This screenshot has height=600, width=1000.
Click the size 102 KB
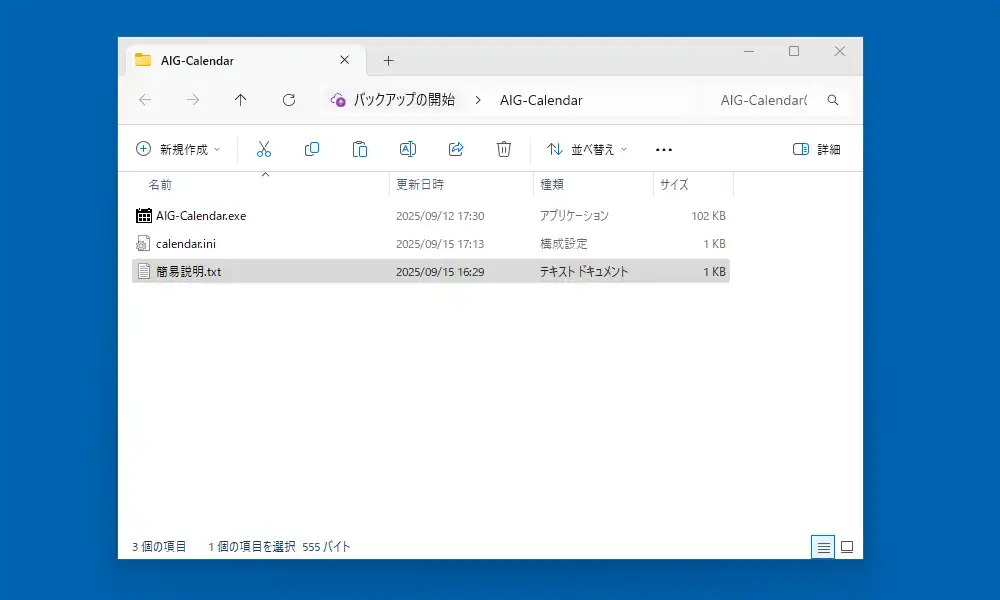click(x=709, y=216)
